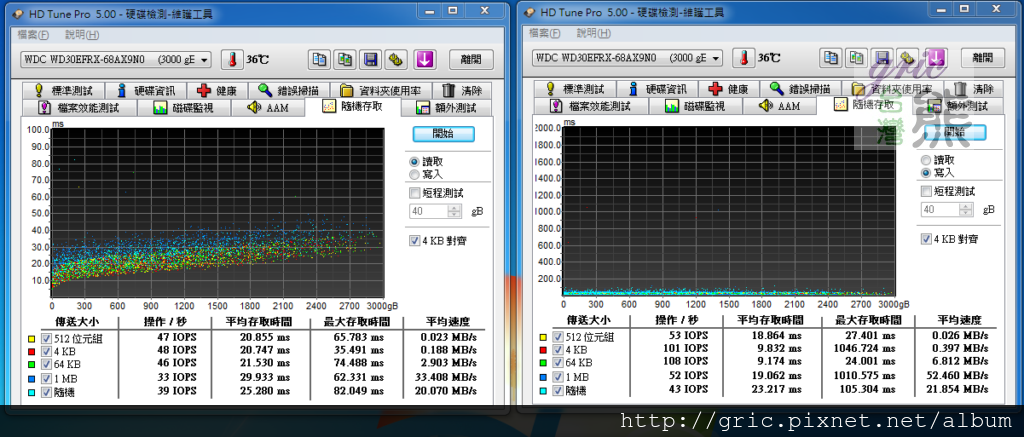Uncheck 隨機 transfer size in left window
This screenshot has width=1024, height=437.
(x=46, y=392)
